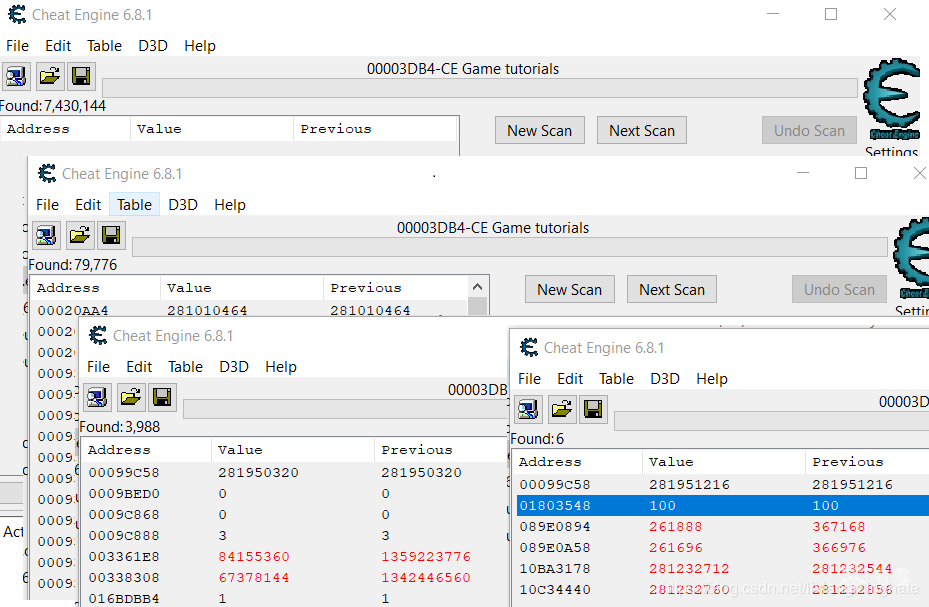The image size is (929, 607).
Task: Open process icon in Found:3,988 window
Action: point(97,397)
